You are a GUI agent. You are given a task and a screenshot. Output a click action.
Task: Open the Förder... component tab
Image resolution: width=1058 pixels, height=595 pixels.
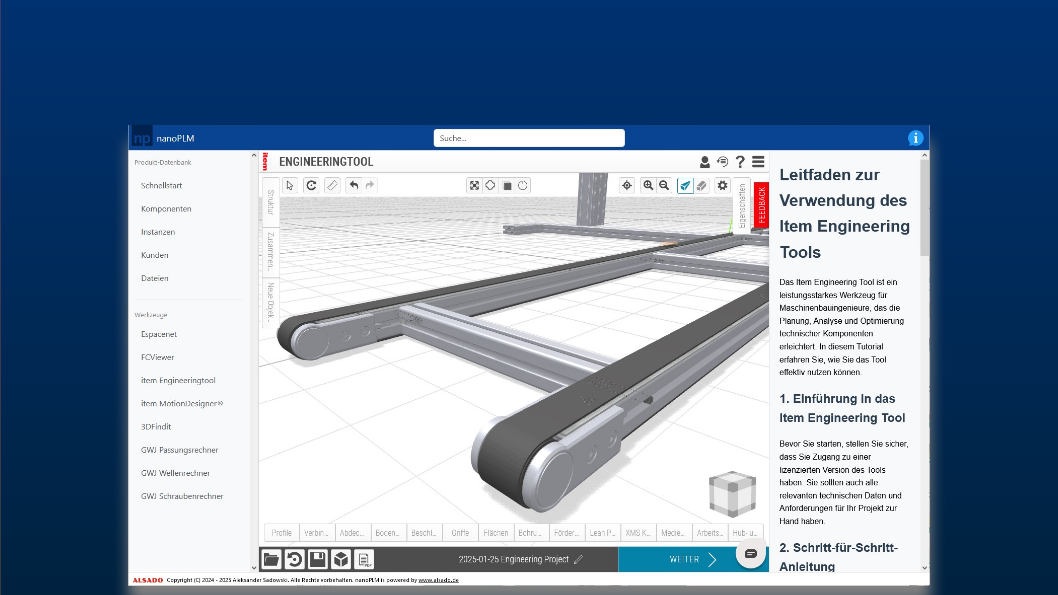click(x=566, y=533)
